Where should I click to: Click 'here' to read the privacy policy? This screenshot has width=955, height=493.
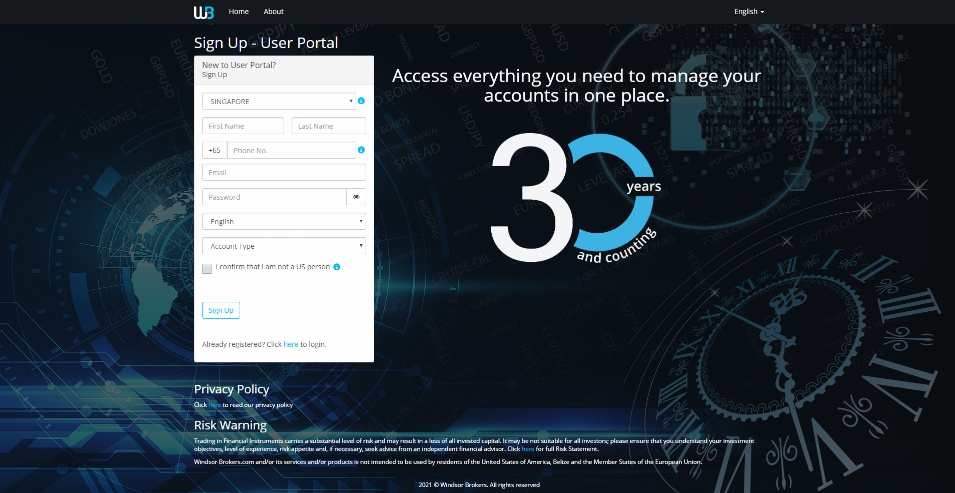click(x=215, y=405)
